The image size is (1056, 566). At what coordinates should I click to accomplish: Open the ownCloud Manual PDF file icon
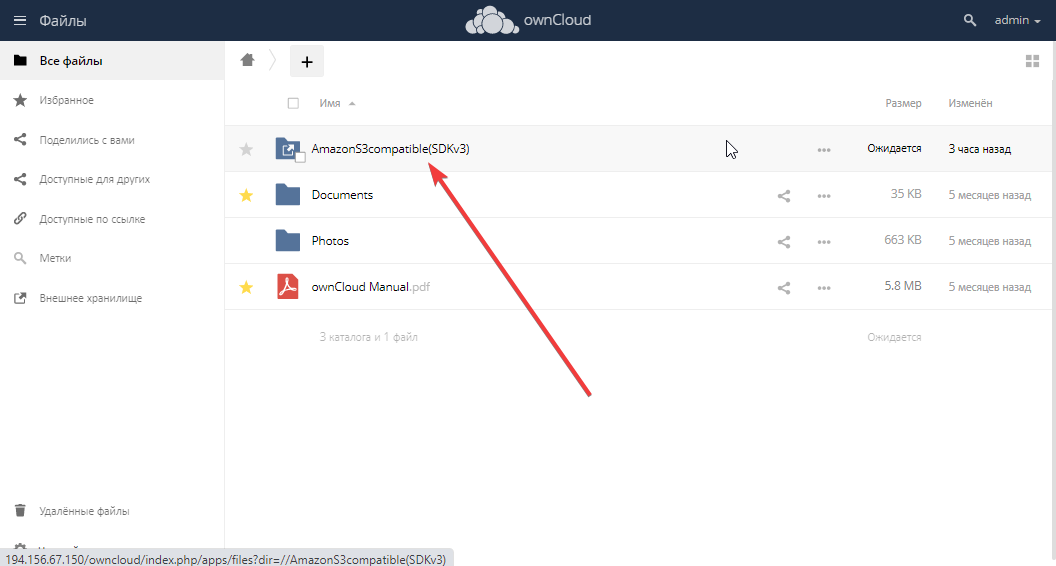287,288
